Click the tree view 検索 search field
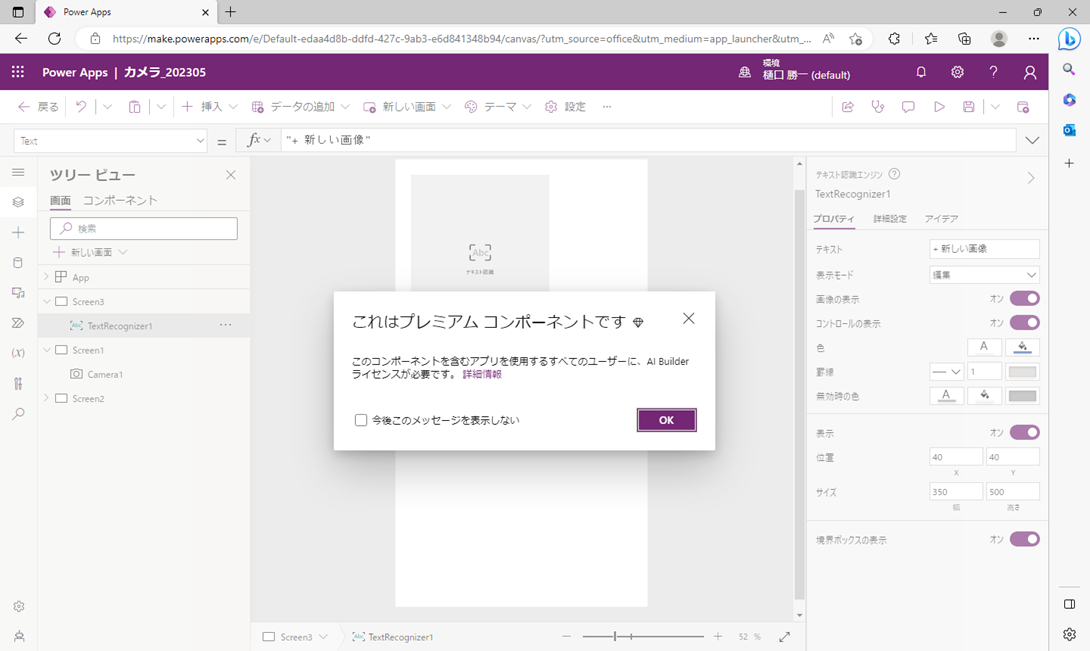 (x=144, y=228)
